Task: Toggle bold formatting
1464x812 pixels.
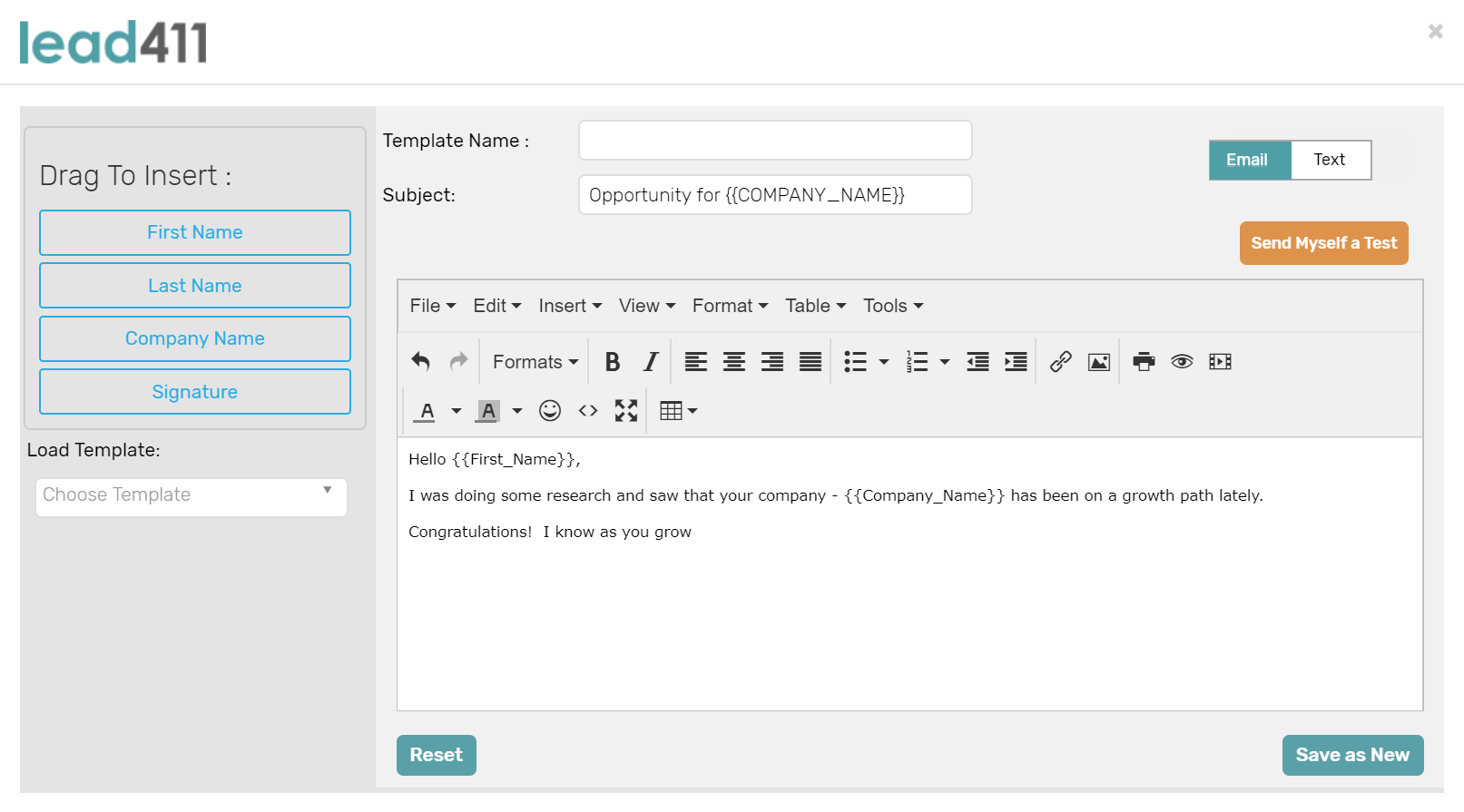Action: click(613, 361)
